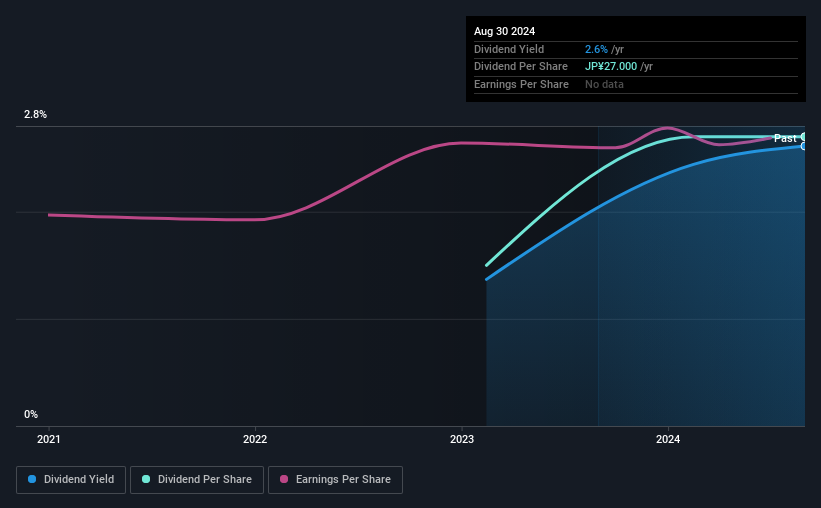Click the blue Dividend Yield endpoint marker
821x508 pixels.
pos(803,147)
